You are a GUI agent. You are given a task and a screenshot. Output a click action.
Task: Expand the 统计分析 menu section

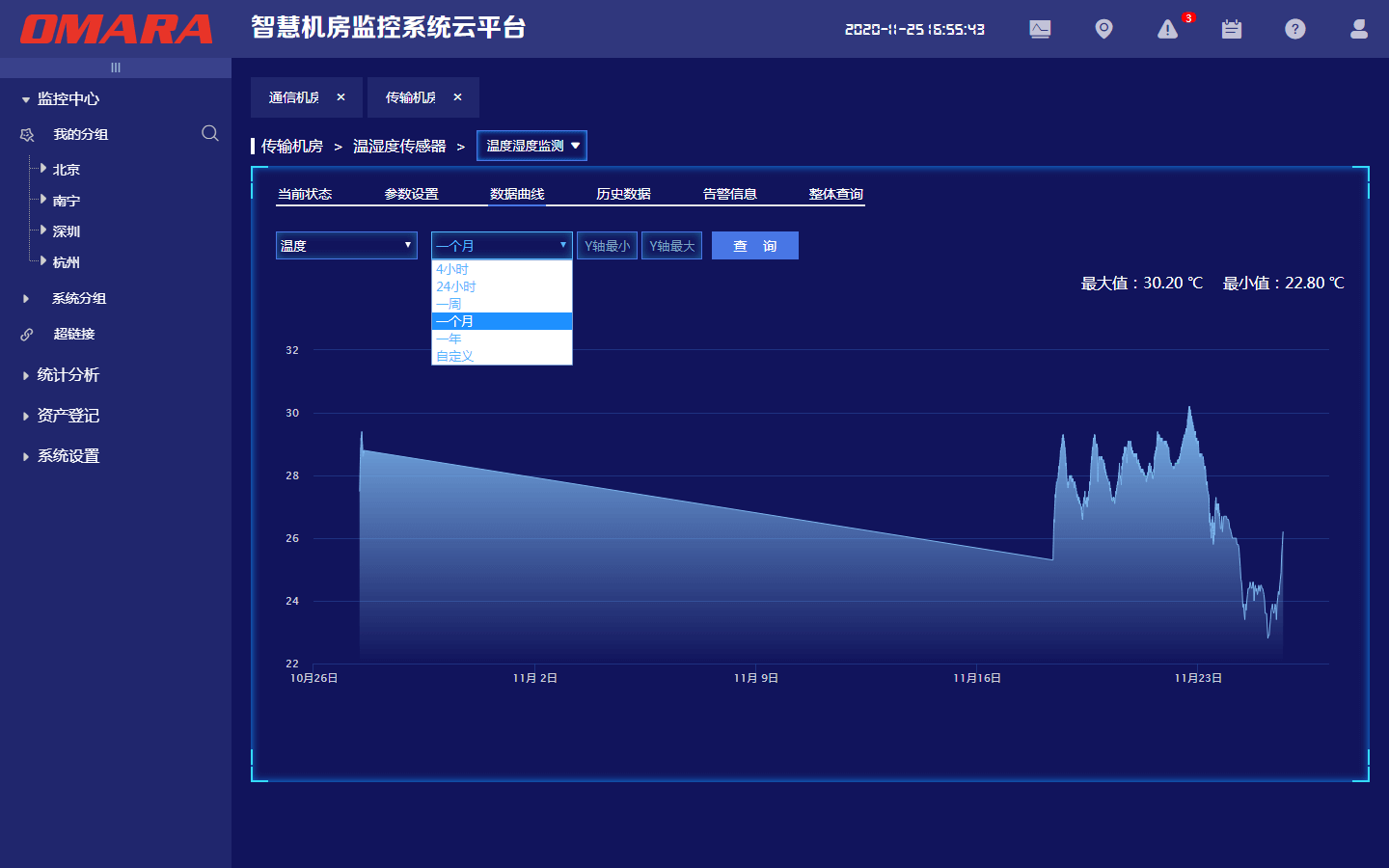(x=68, y=375)
